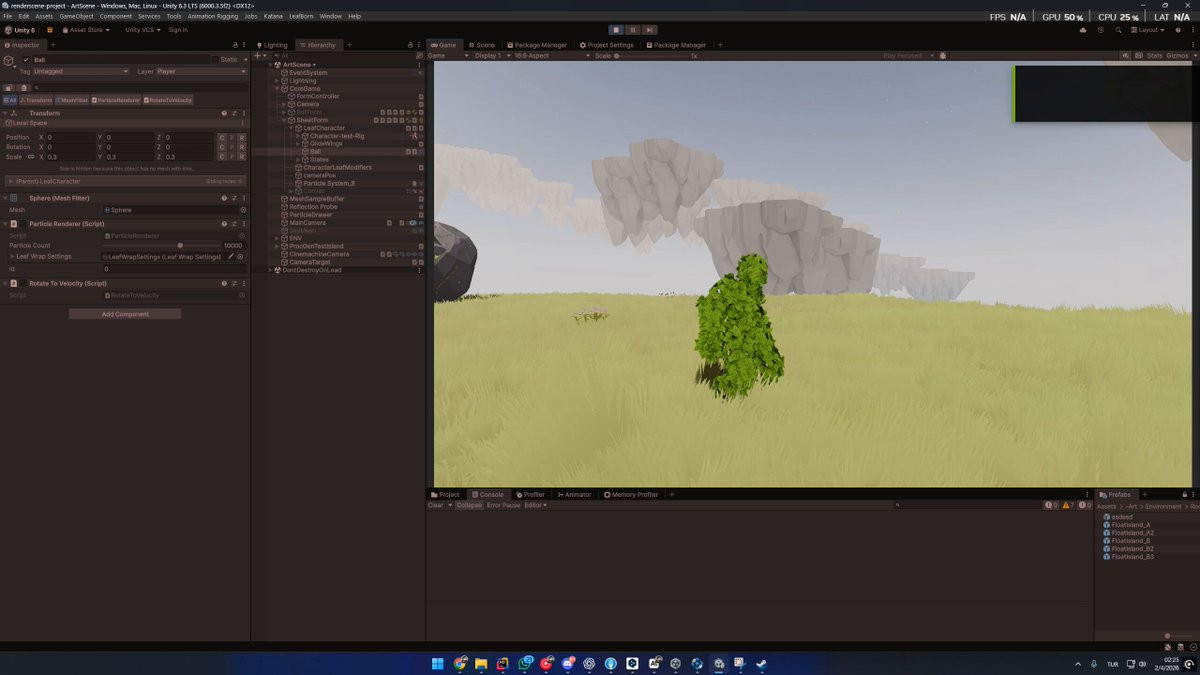The width and height of the screenshot is (1200, 675).
Task: Click the console warning count badge
Action: (1067, 505)
